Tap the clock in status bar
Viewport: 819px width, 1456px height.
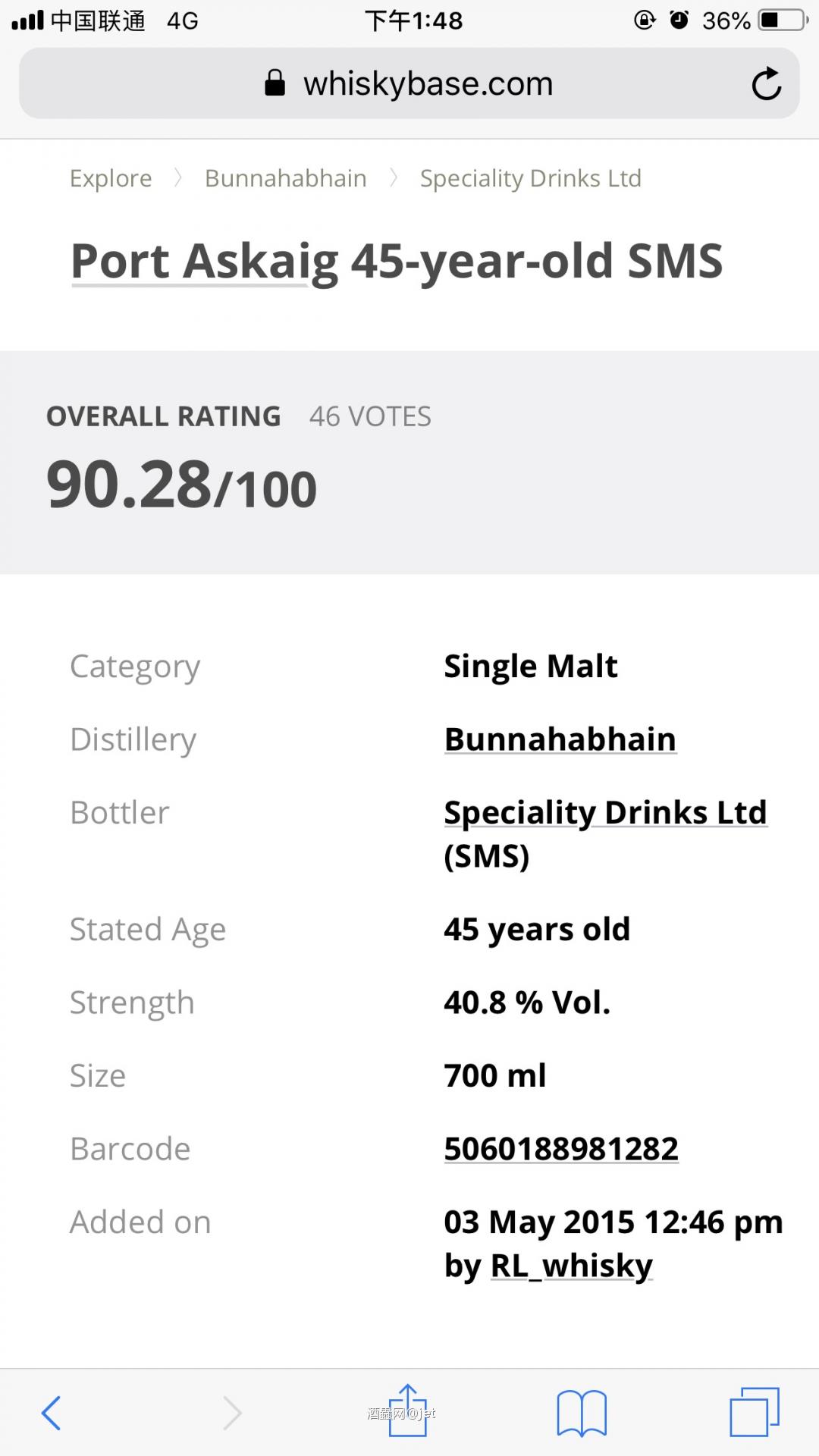(x=413, y=20)
